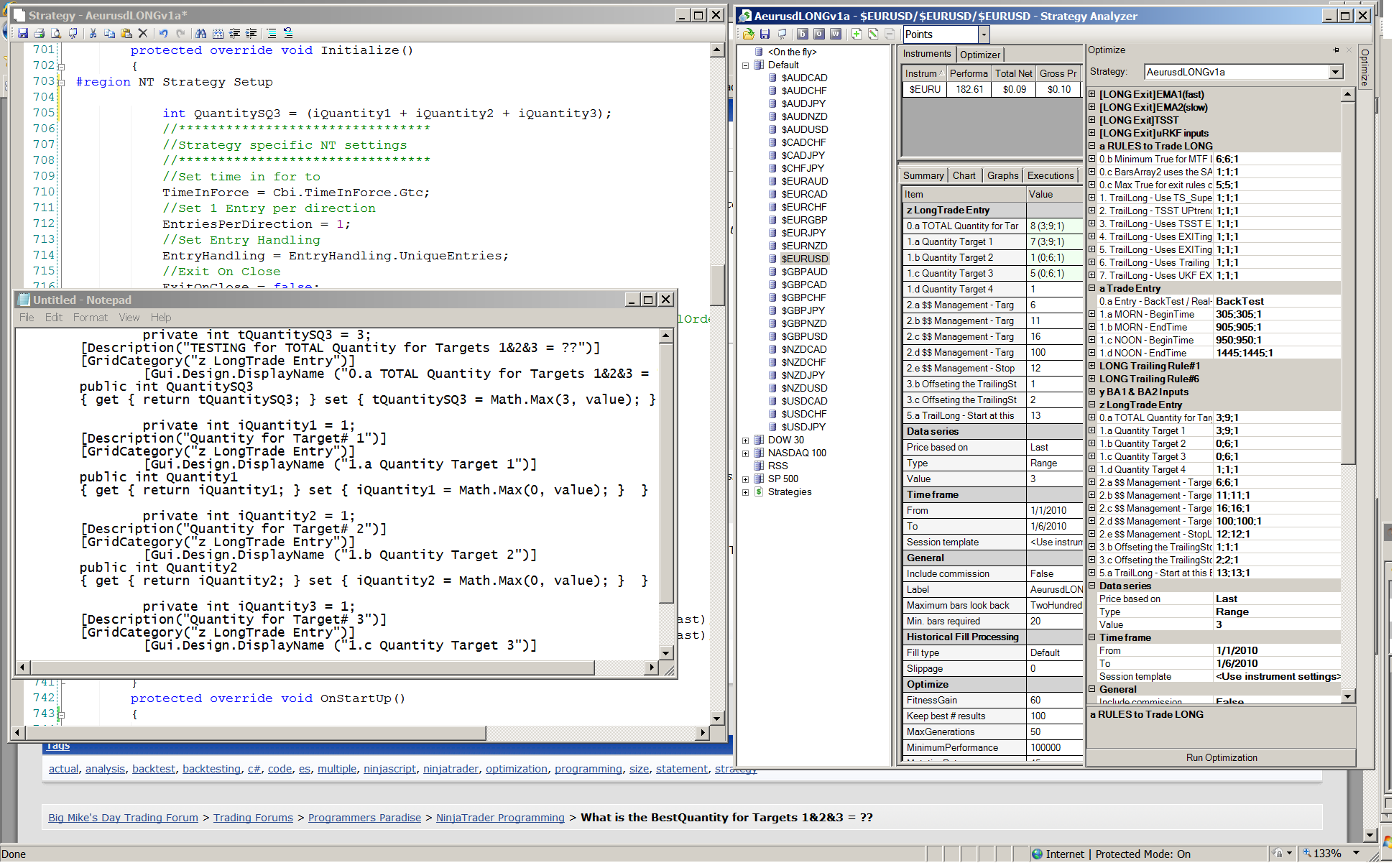Open find with the binoculars icon
Screen dimensions: 1394x868
pyautogui.click(x=200, y=33)
